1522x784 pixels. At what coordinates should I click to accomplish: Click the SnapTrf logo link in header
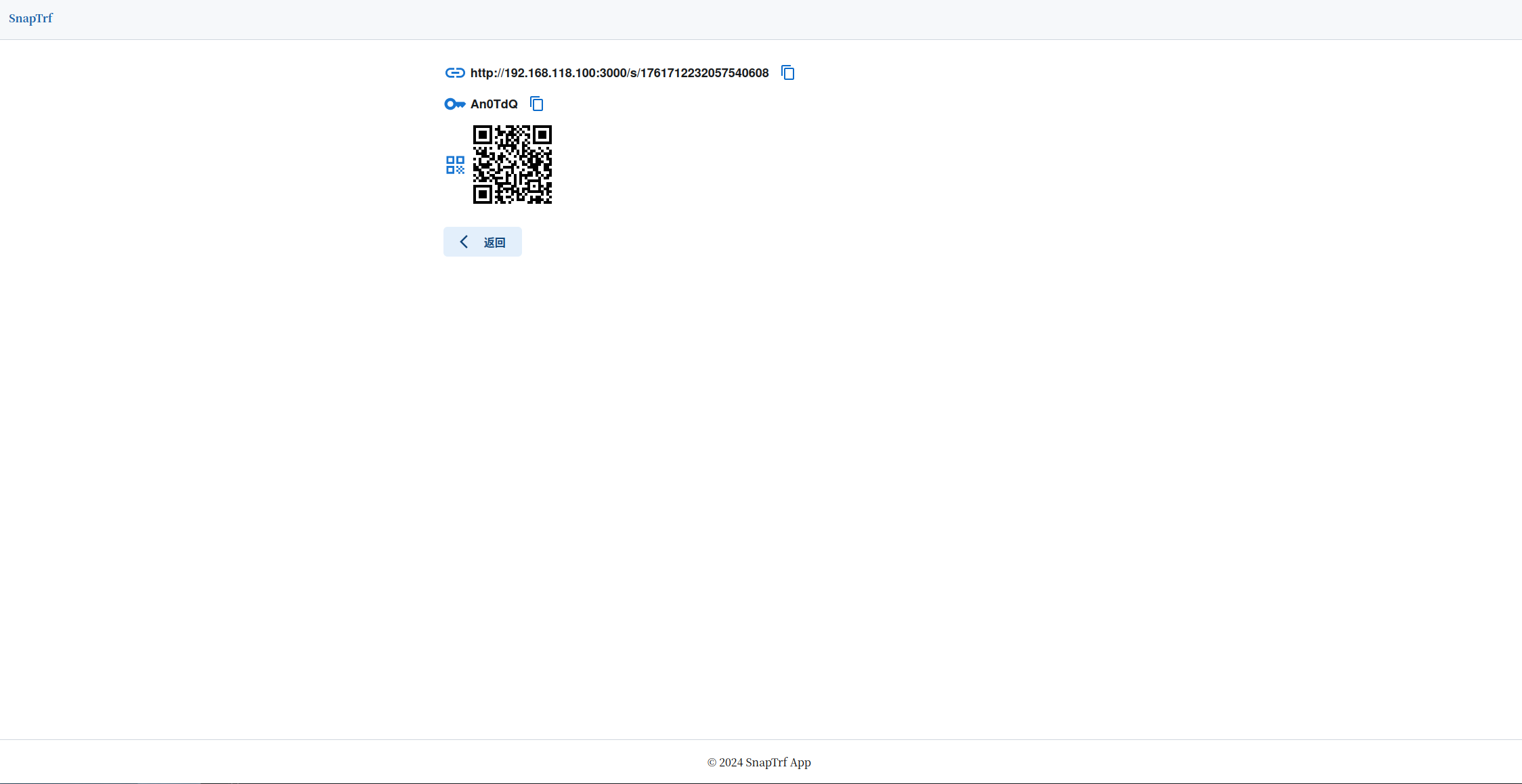30,18
